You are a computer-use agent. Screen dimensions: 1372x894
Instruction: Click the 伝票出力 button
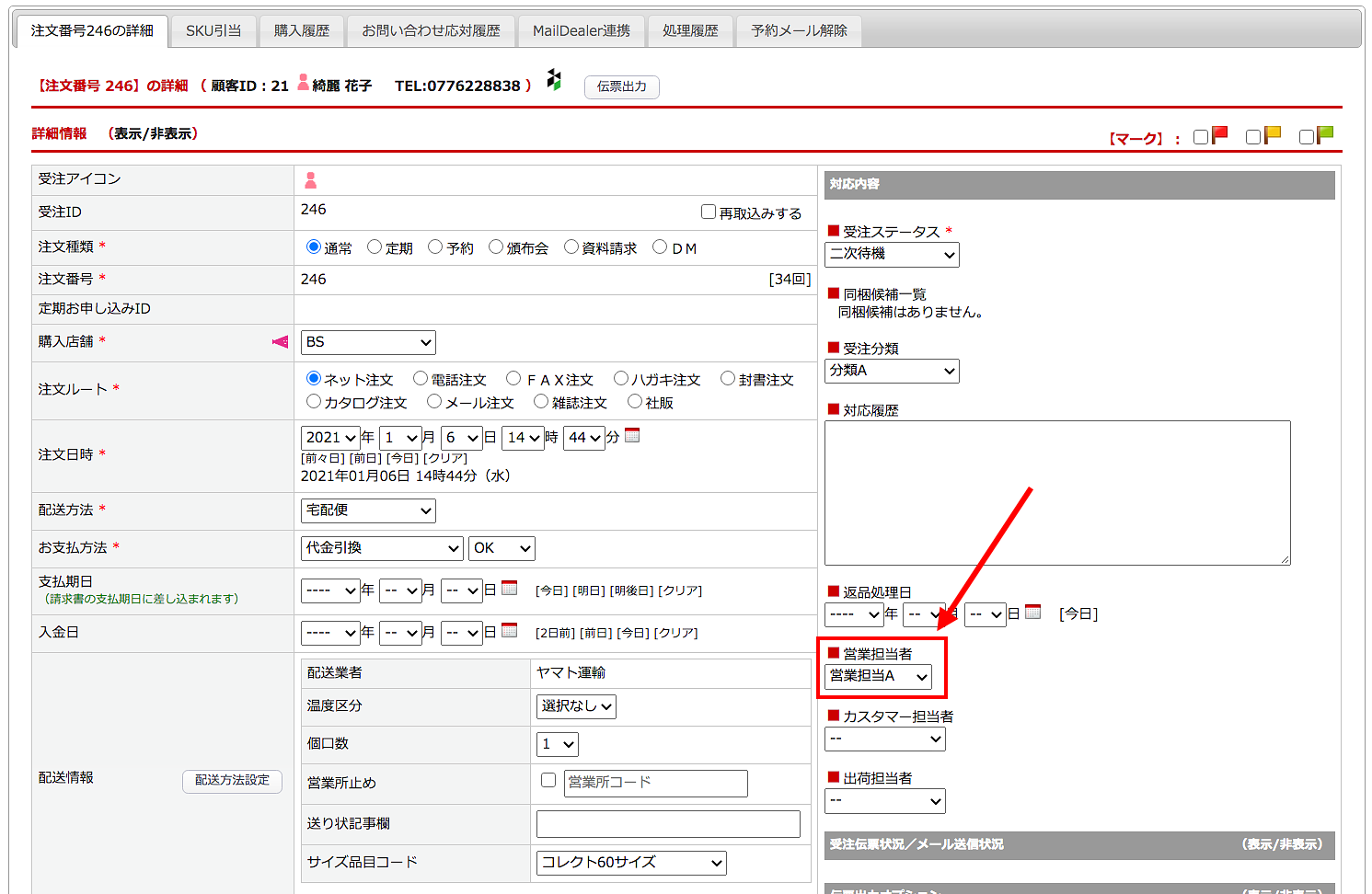(622, 86)
